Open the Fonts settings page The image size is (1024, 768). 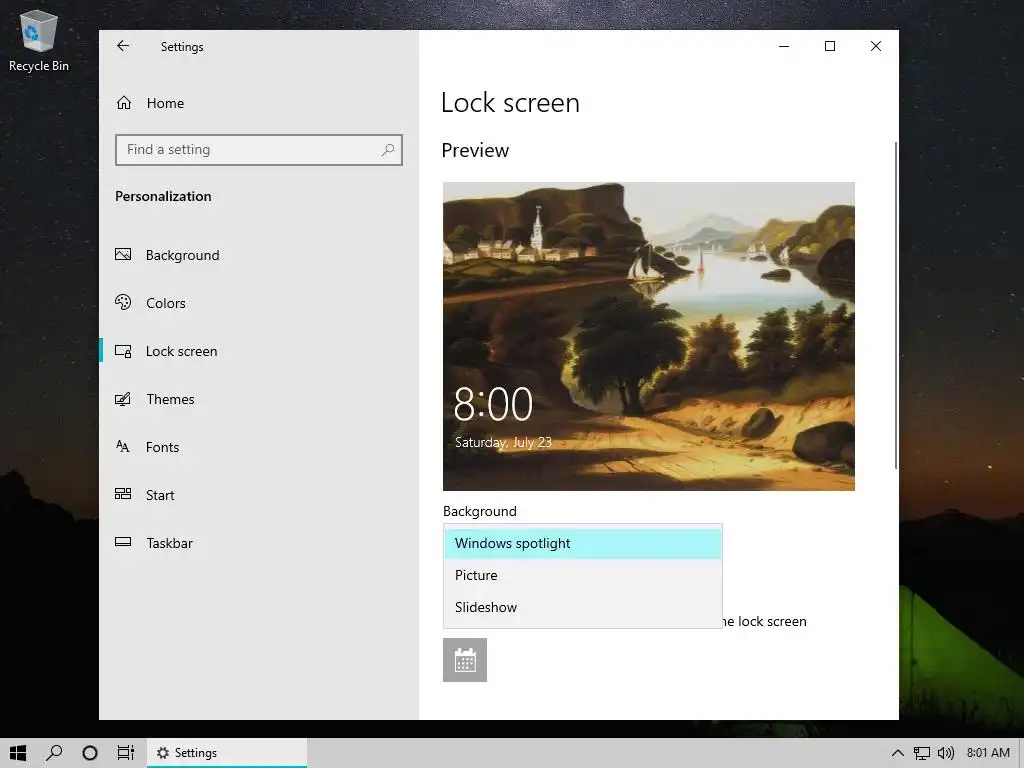tap(259, 447)
